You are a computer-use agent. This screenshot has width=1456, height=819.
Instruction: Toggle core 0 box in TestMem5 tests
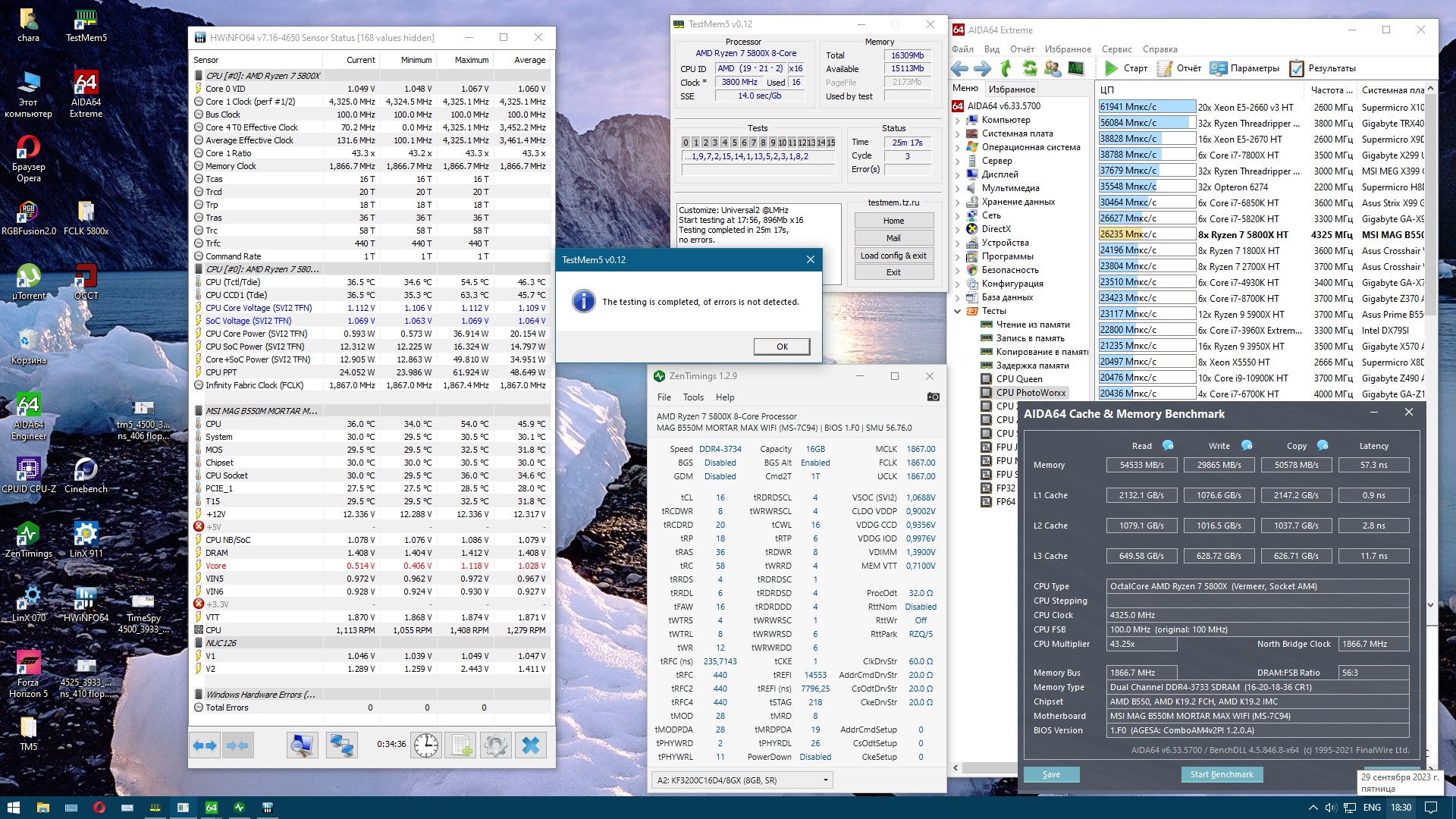coord(686,143)
